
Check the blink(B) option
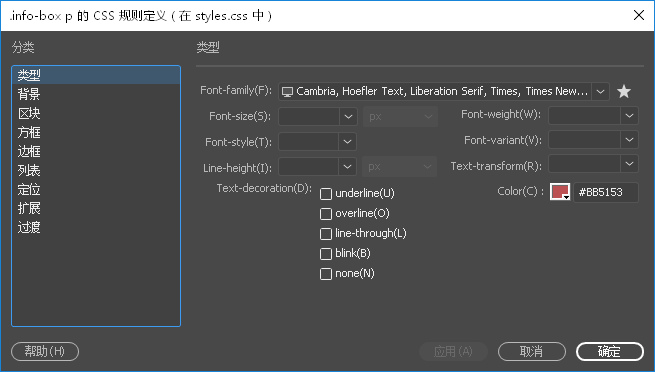coord(326,254)
